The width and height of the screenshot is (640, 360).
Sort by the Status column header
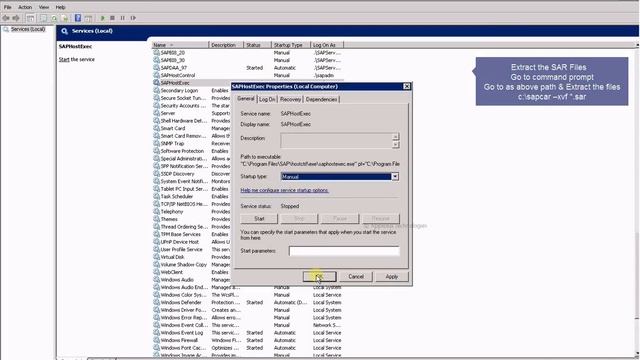click(257, 45)
